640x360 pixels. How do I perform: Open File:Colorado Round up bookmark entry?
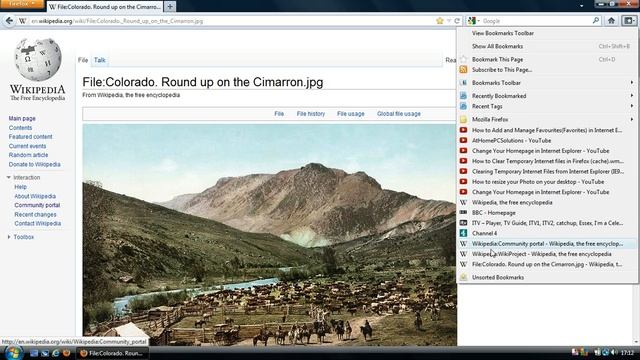coord(548,264)
